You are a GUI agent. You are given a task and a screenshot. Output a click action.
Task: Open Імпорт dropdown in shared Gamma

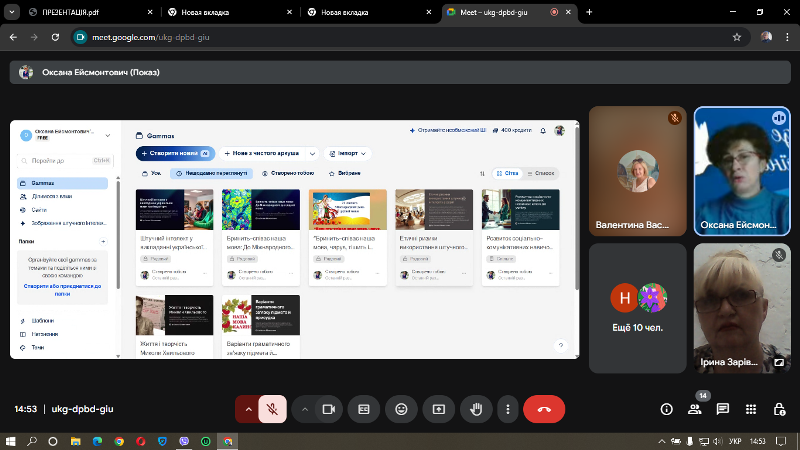(x=347, y=153)
